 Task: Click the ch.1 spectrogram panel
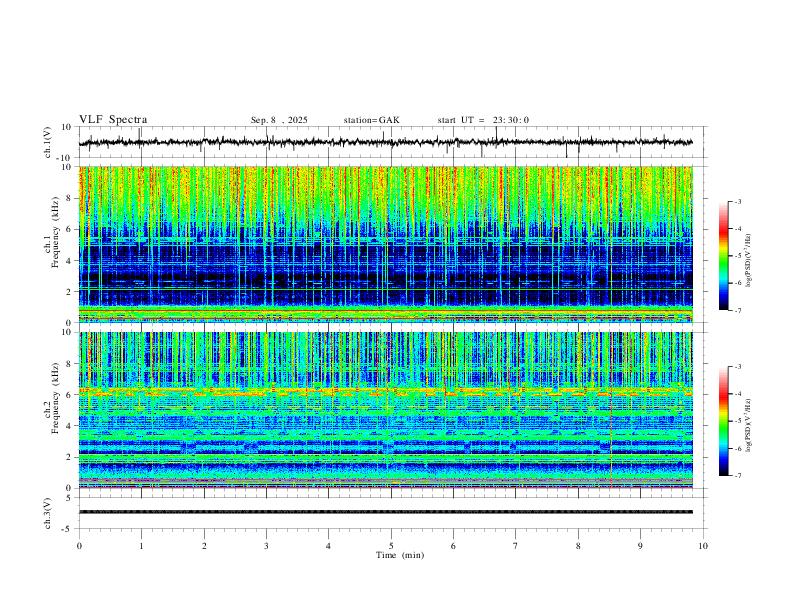click(x=385, y=244)
